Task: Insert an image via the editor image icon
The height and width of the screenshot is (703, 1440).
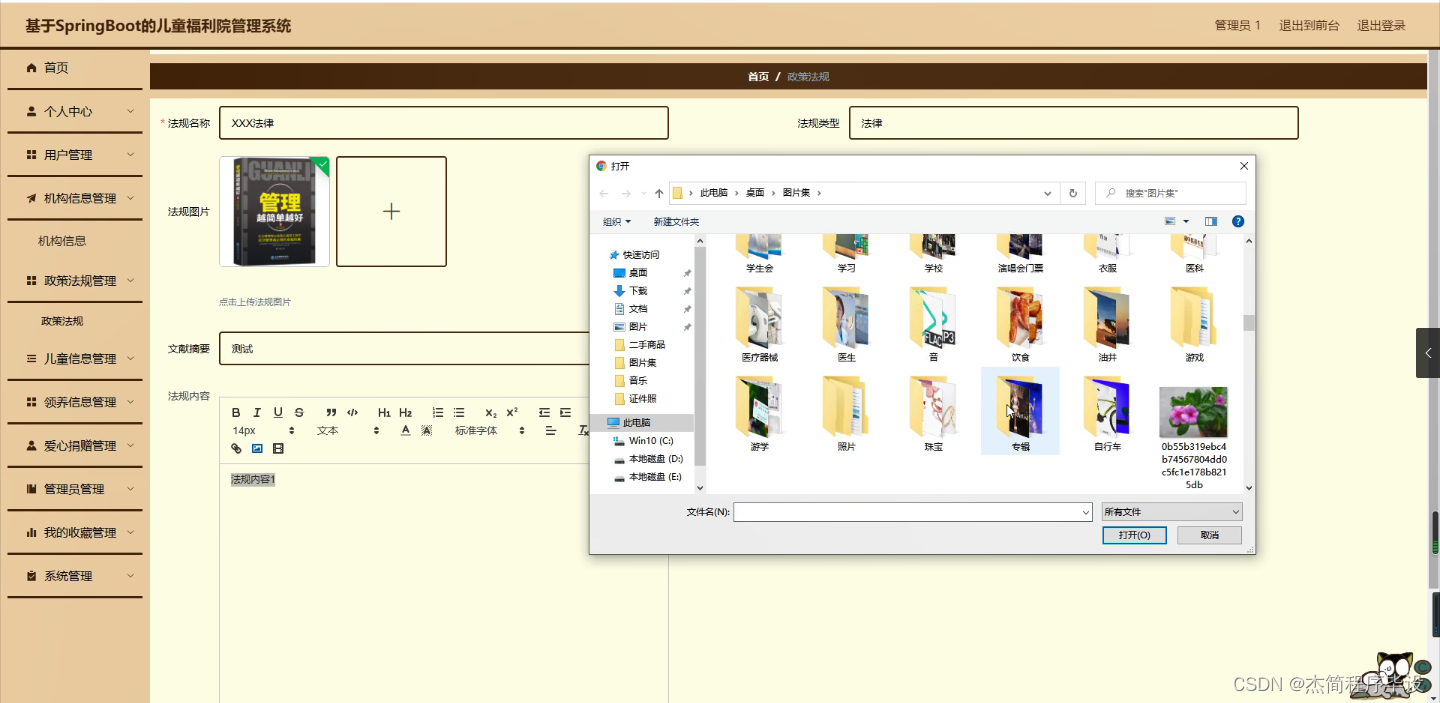Action: tap(256, 448)
